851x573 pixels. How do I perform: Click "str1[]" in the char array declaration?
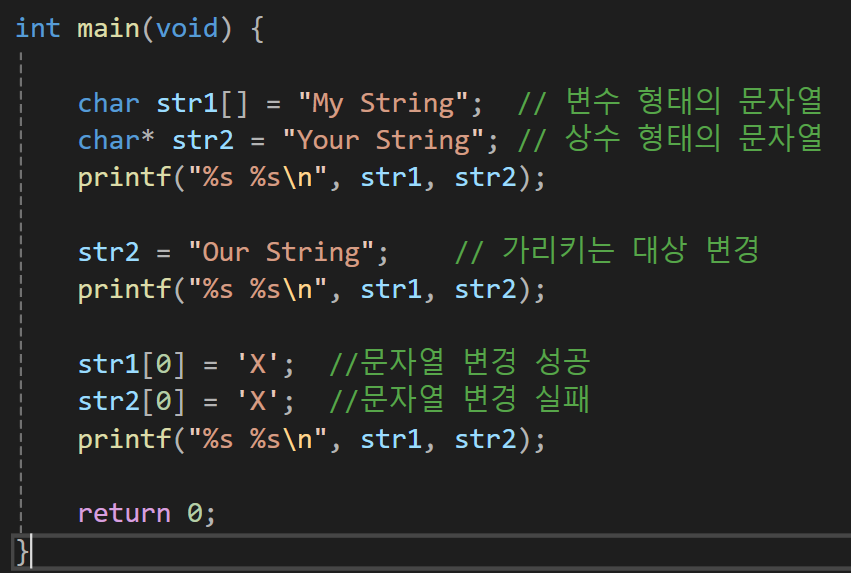tap(202, 103)
